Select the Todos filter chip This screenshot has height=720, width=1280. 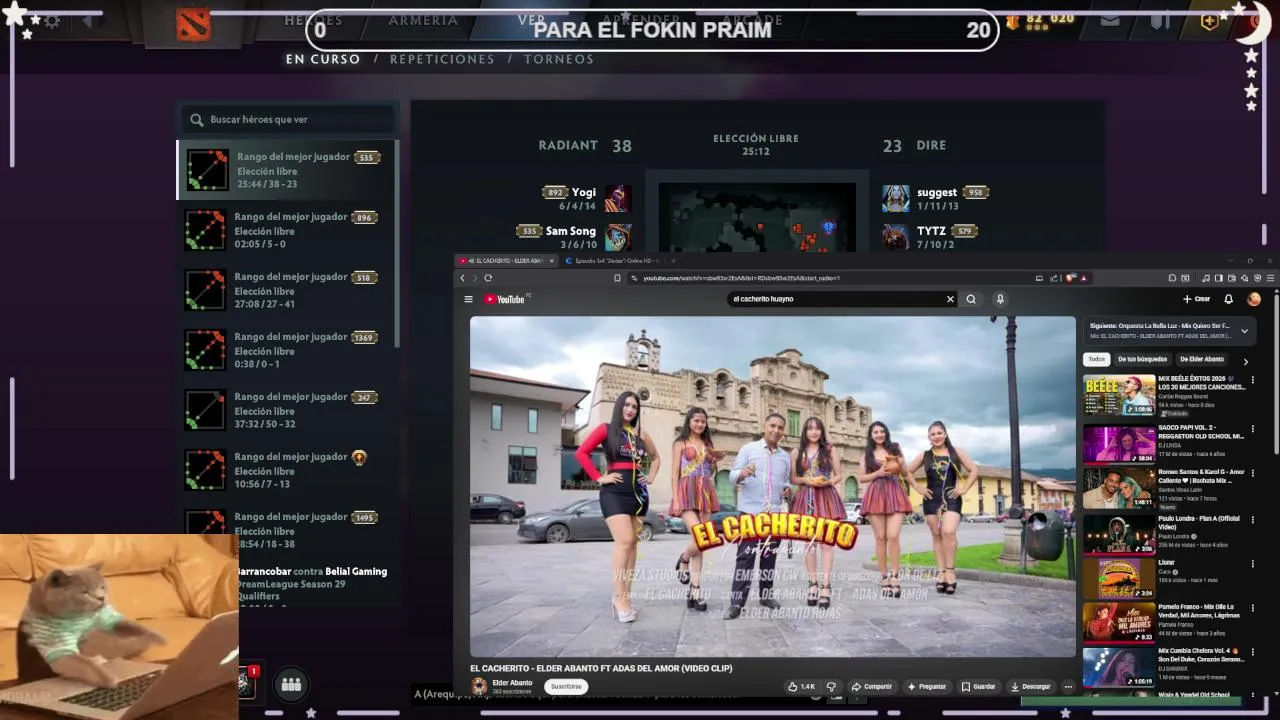pyautogui.click(x=1097, y=359)
